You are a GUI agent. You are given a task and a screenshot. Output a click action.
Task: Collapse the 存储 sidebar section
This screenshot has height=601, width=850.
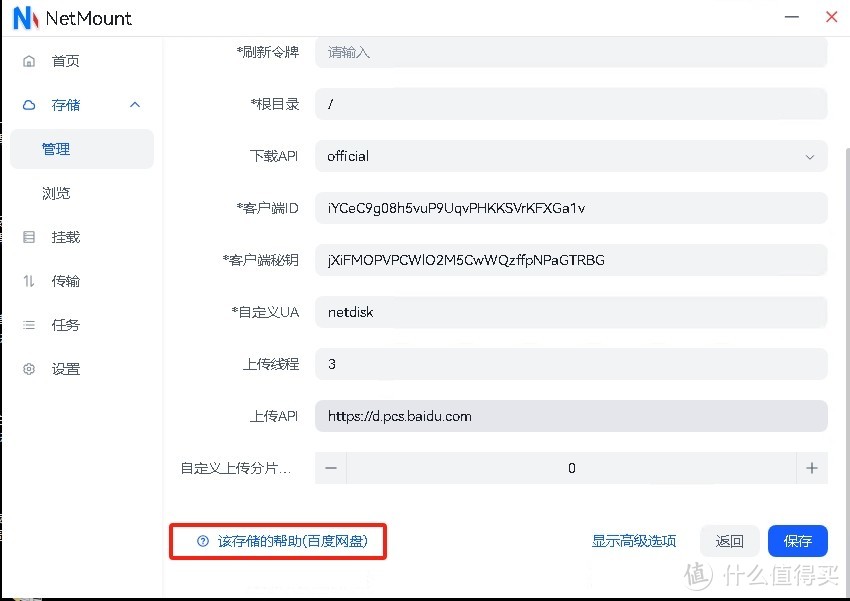[134, 104]
